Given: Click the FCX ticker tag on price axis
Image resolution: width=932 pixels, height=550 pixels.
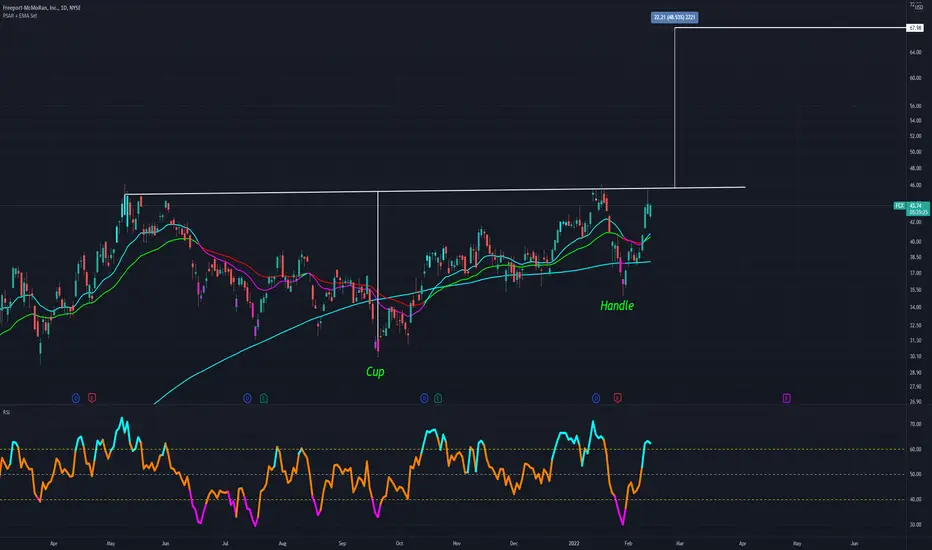Looking at the screenshot, I should pyautogui.click(x=900, y=206).
